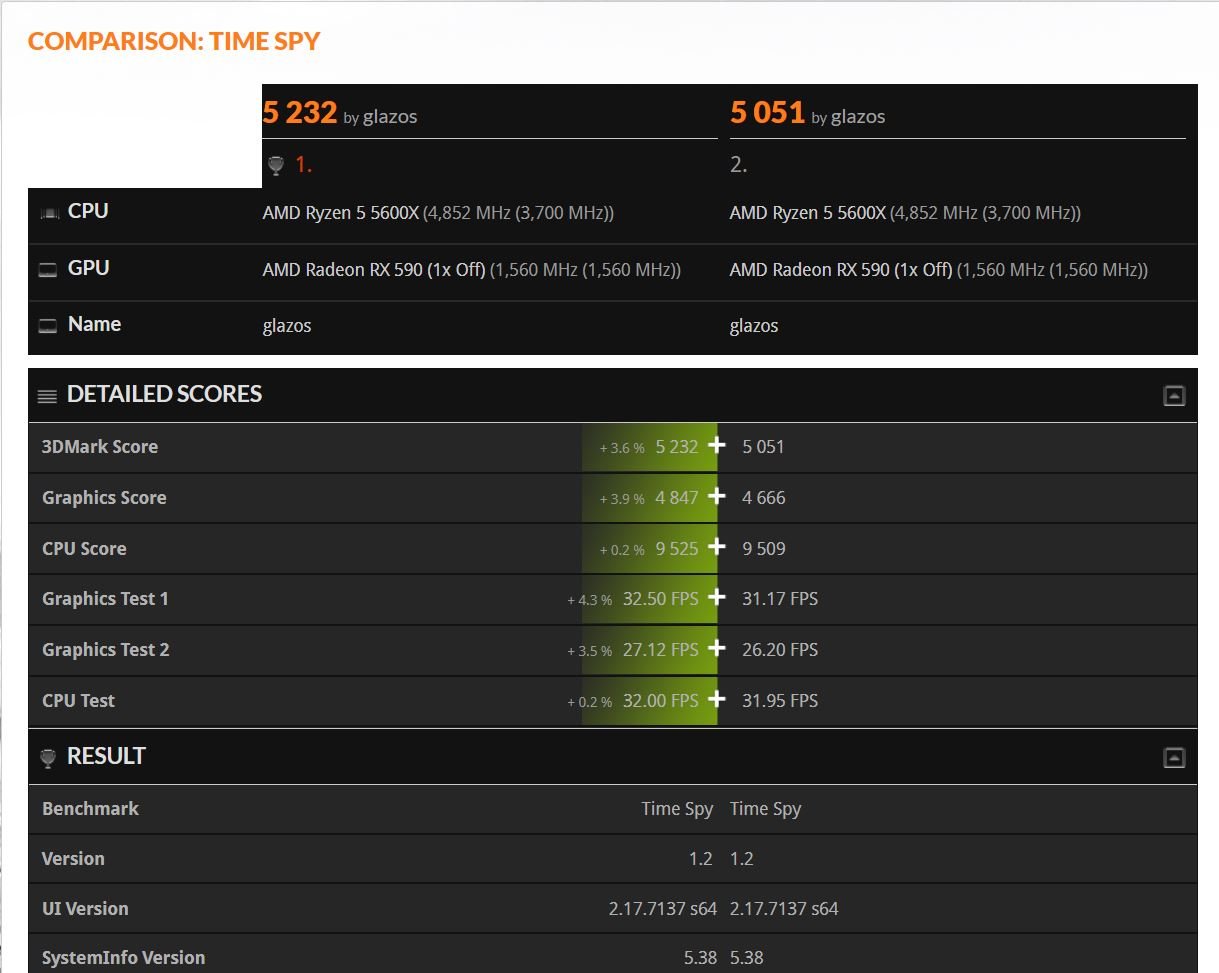The image size is (1219, 973).
Task: Click the 26.20 FPS value
Action: click(780, 650)
